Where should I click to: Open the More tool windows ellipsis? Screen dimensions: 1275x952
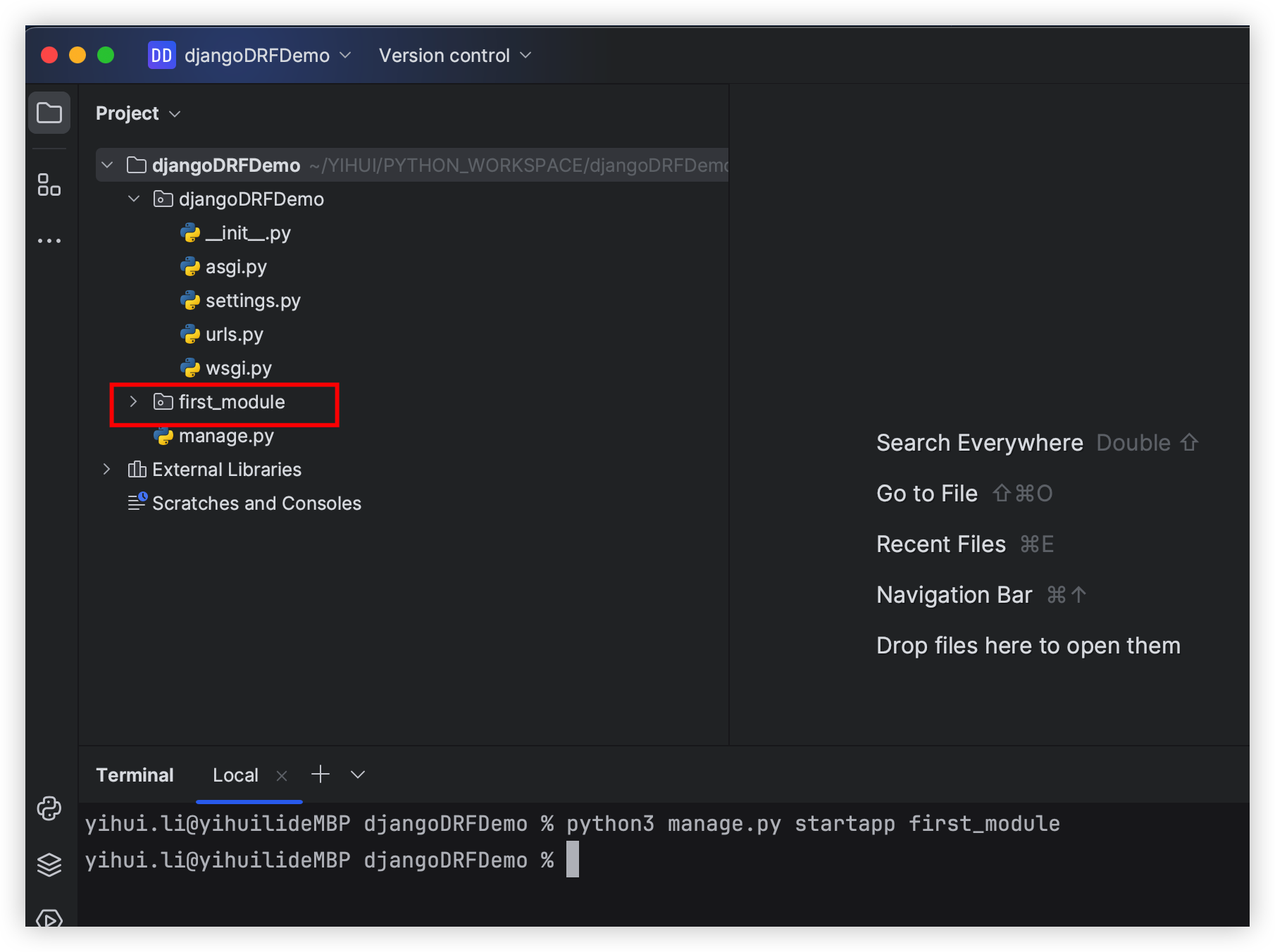(49, 241)
